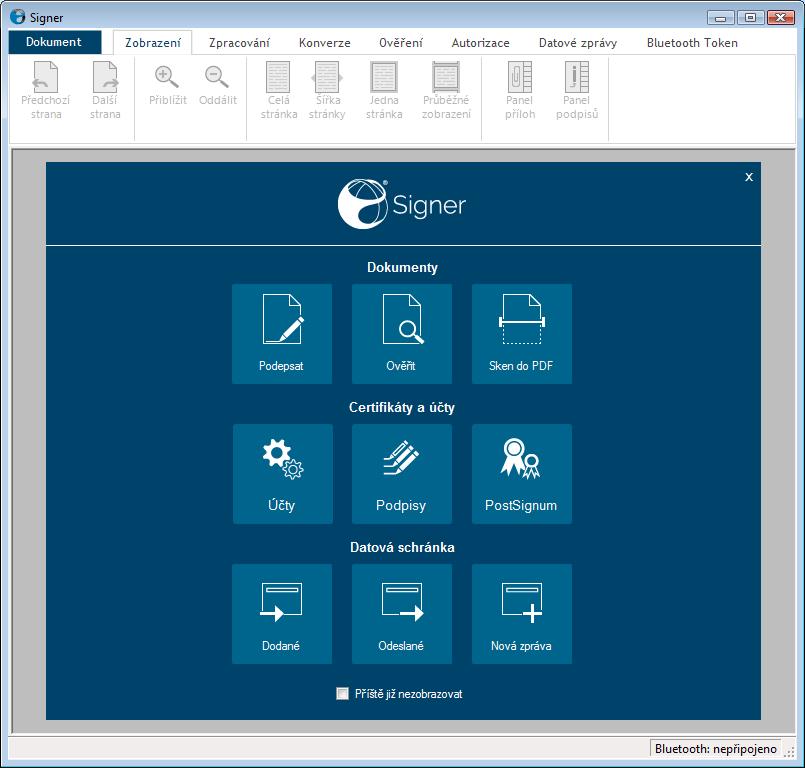Close the Signer application window
This screenshot has height=768, width=805.
pos(780,17)
